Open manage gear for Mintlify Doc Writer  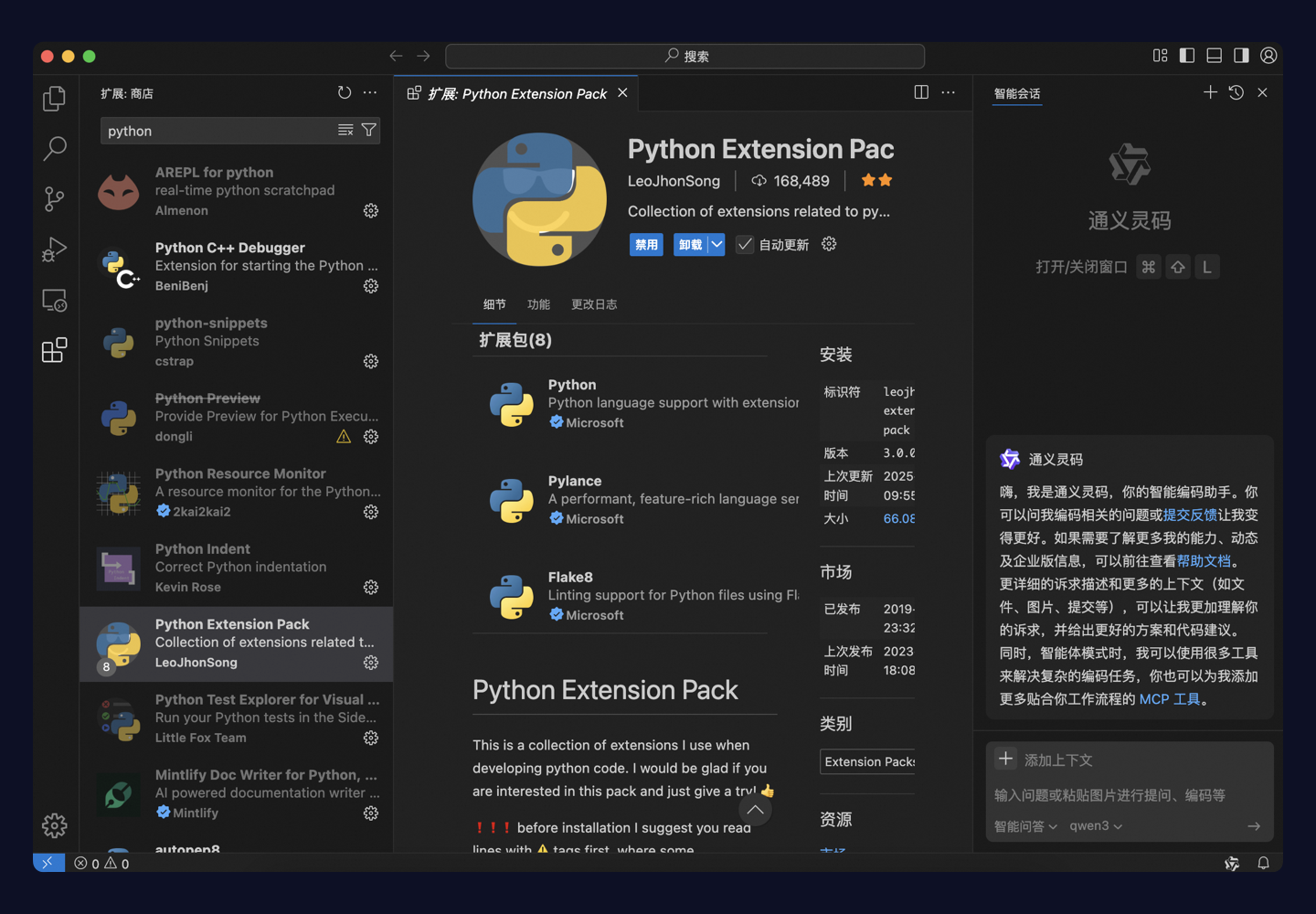370,813
